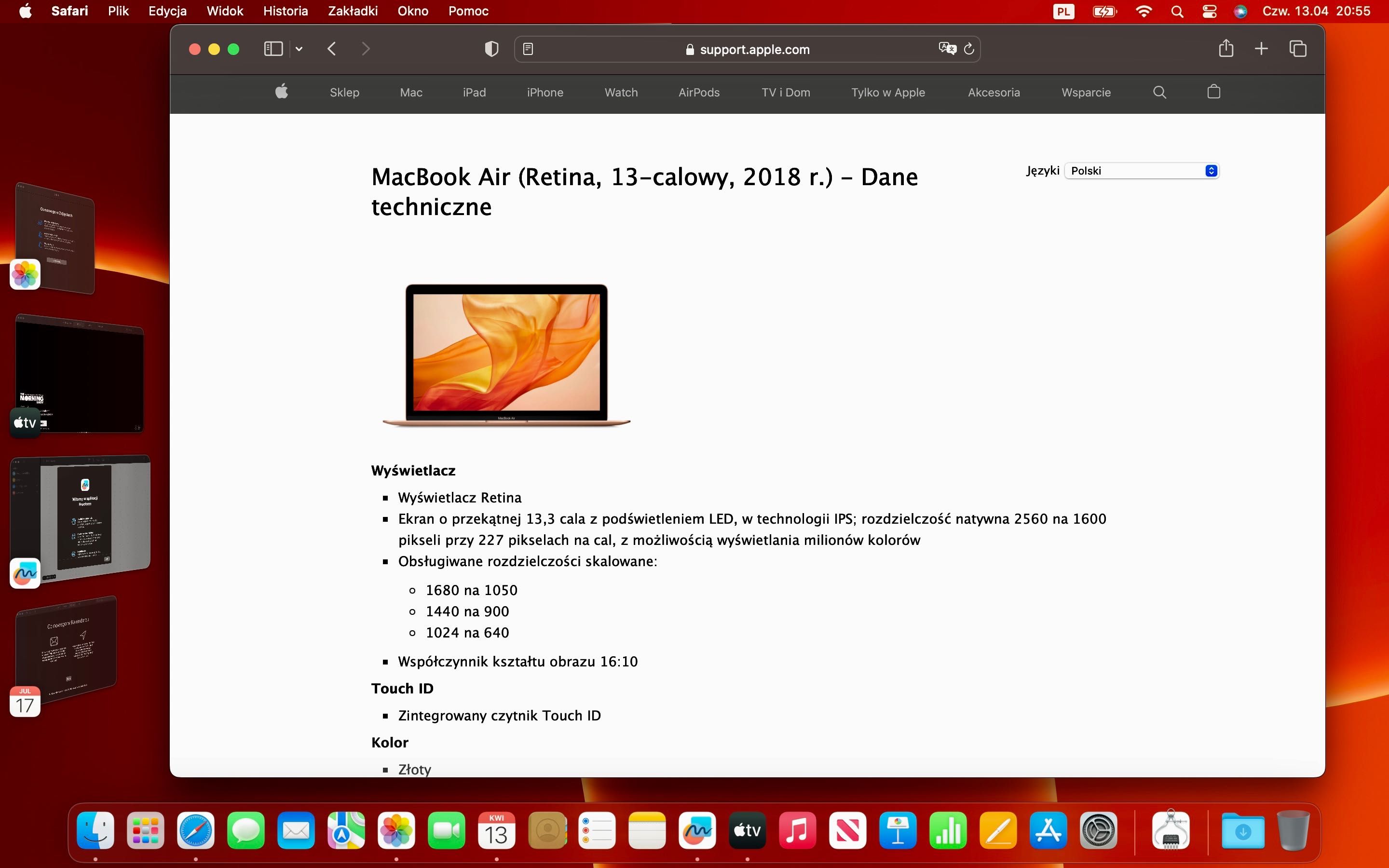
Task: Reload the support.apple.com page
Action: pos(969,49)
